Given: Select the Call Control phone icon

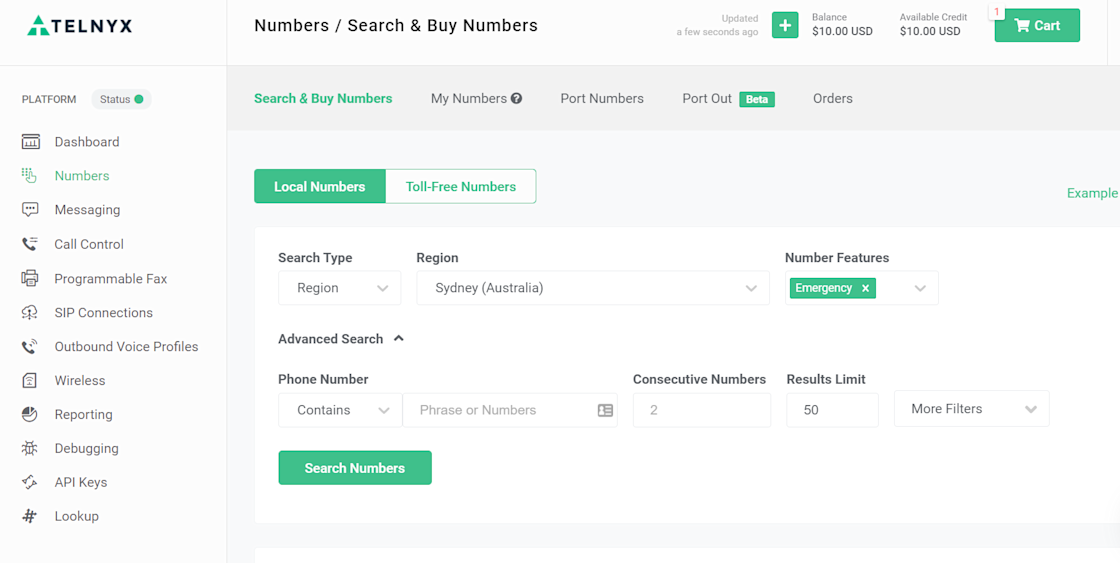Looking at the screenshot, I should [x=30, y=244].
